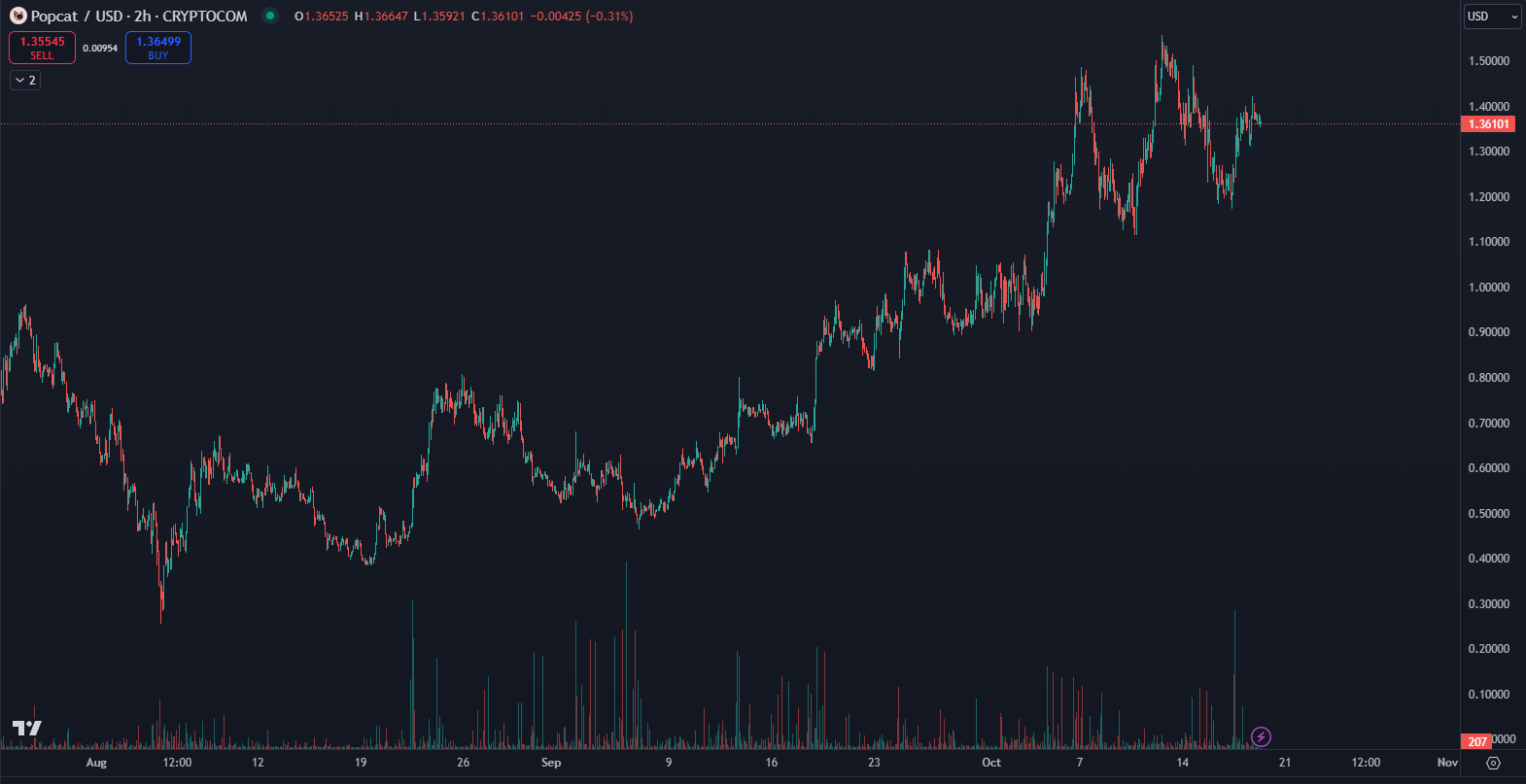Viewport: 1526px width, 784px height.
Task: Open symbol search via the Popcat / USD title
Action: 139,16
